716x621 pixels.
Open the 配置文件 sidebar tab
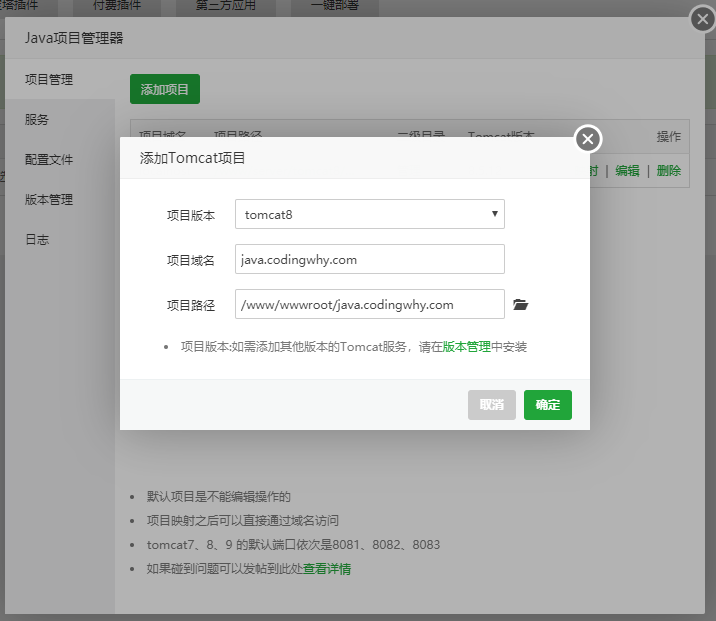(49, 159)
